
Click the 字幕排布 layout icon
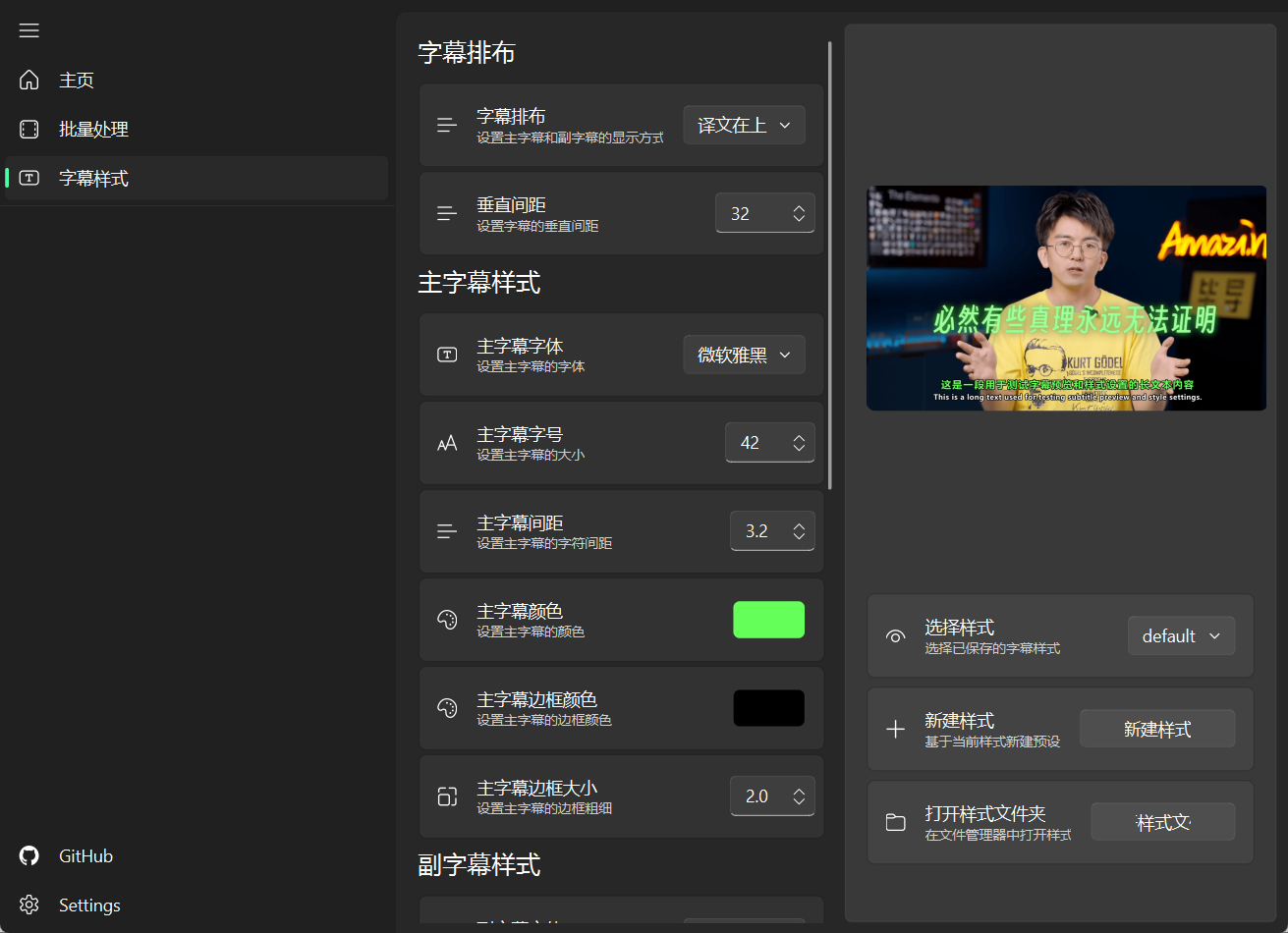(x=447, y=125)
